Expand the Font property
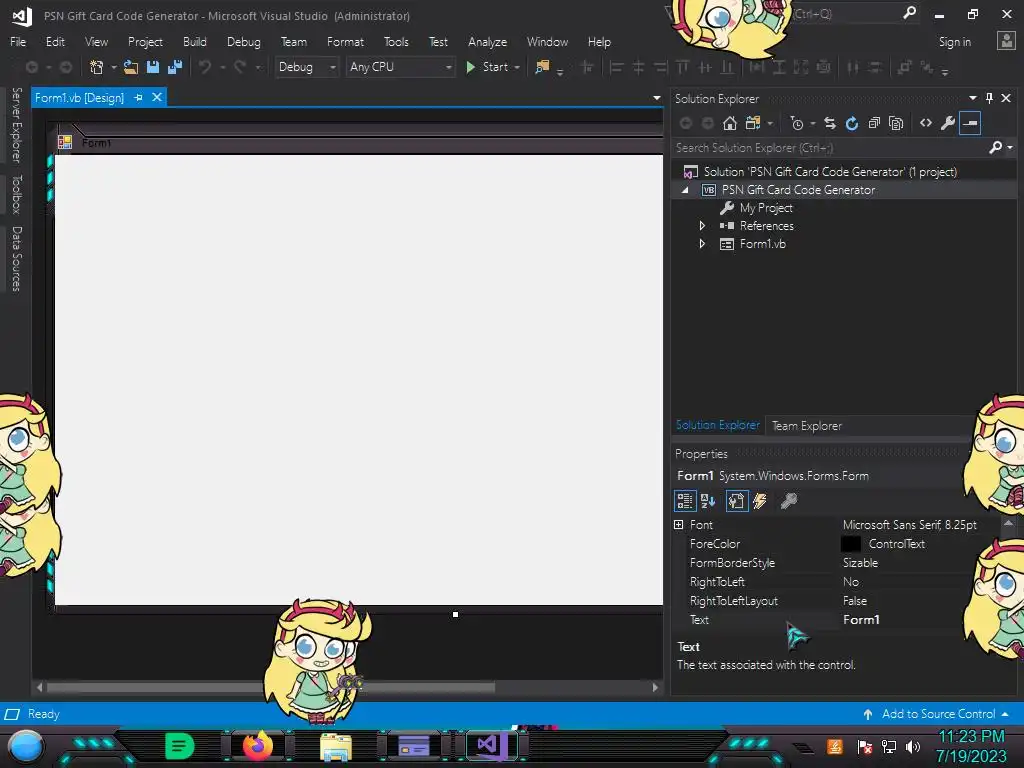 [x=679, y=524]
